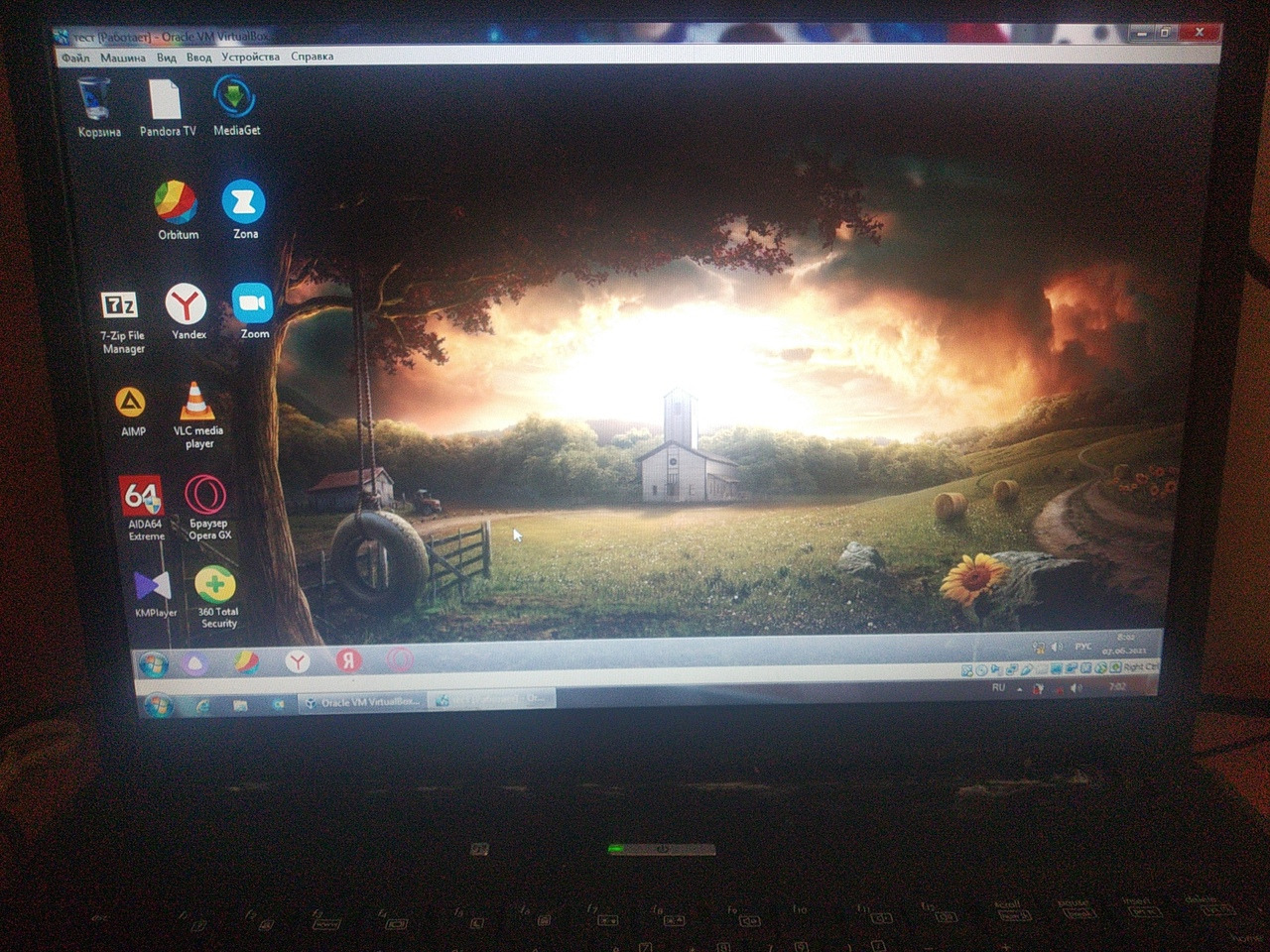The width and height of the screenshot is (1270, 952).
Task: Click the guest tray network icon
Action: (x=1039, y=648)
